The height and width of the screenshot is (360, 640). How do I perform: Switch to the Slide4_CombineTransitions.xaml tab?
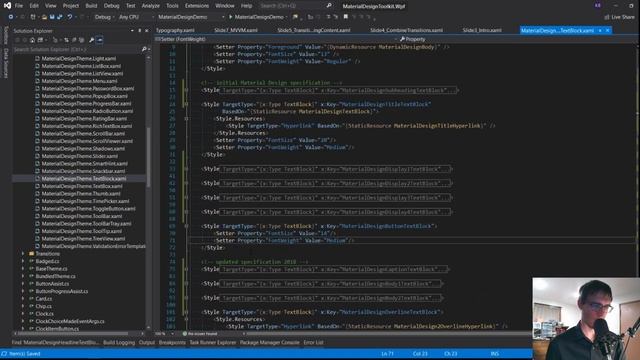(406, 30)
